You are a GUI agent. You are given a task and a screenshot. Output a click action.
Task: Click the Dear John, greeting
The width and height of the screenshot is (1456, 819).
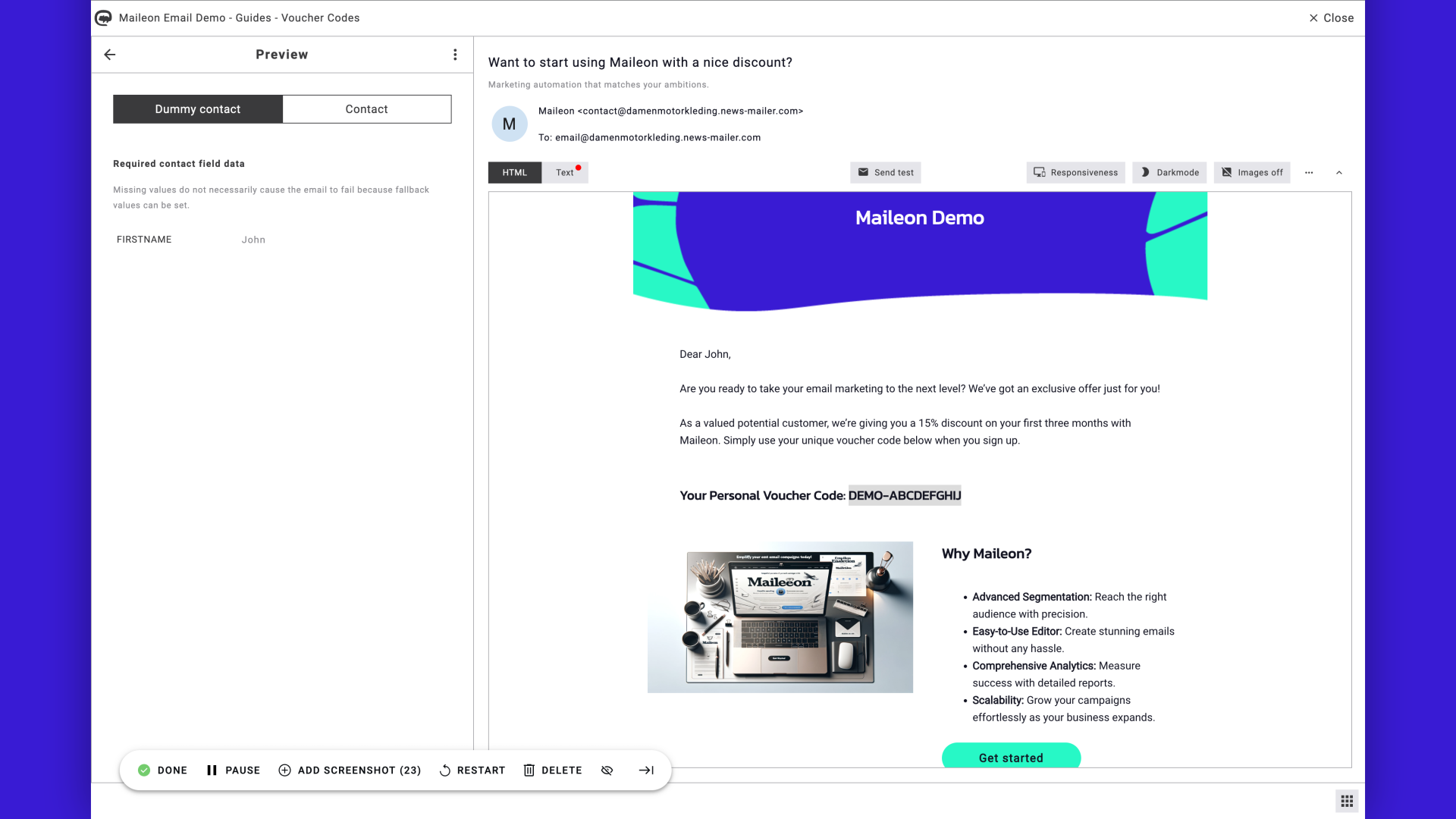coord(705,355)
